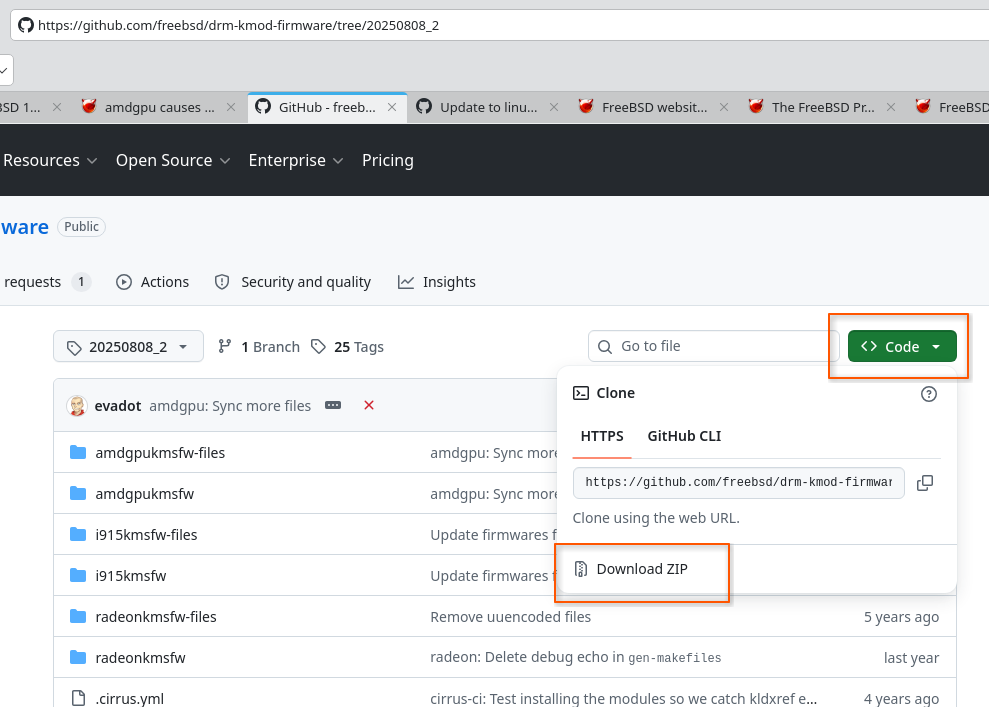Click the Download ZIP file icon
This screenshot has height=707, width=989.
point(581,569)
